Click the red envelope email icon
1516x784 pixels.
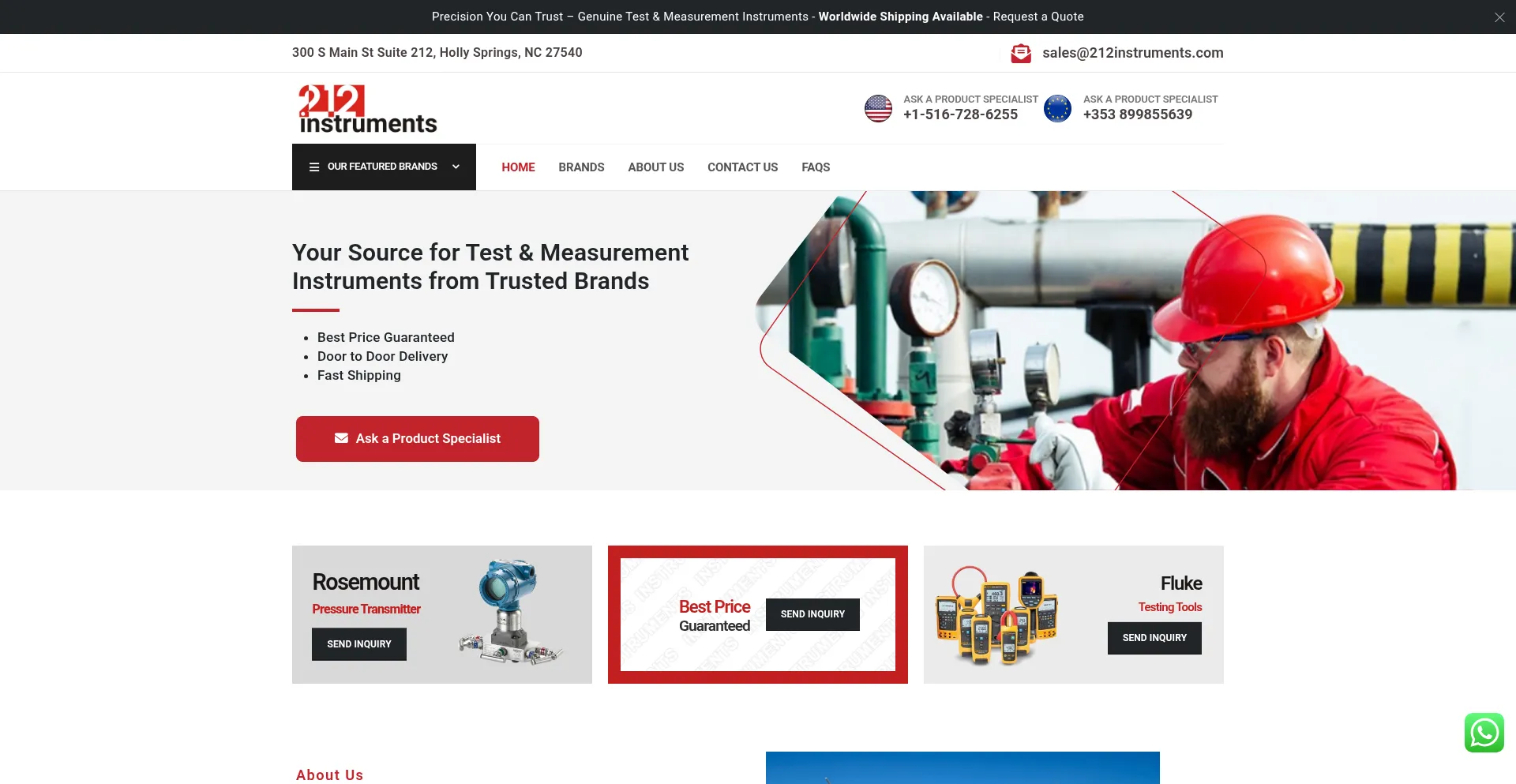(1021, 53)
